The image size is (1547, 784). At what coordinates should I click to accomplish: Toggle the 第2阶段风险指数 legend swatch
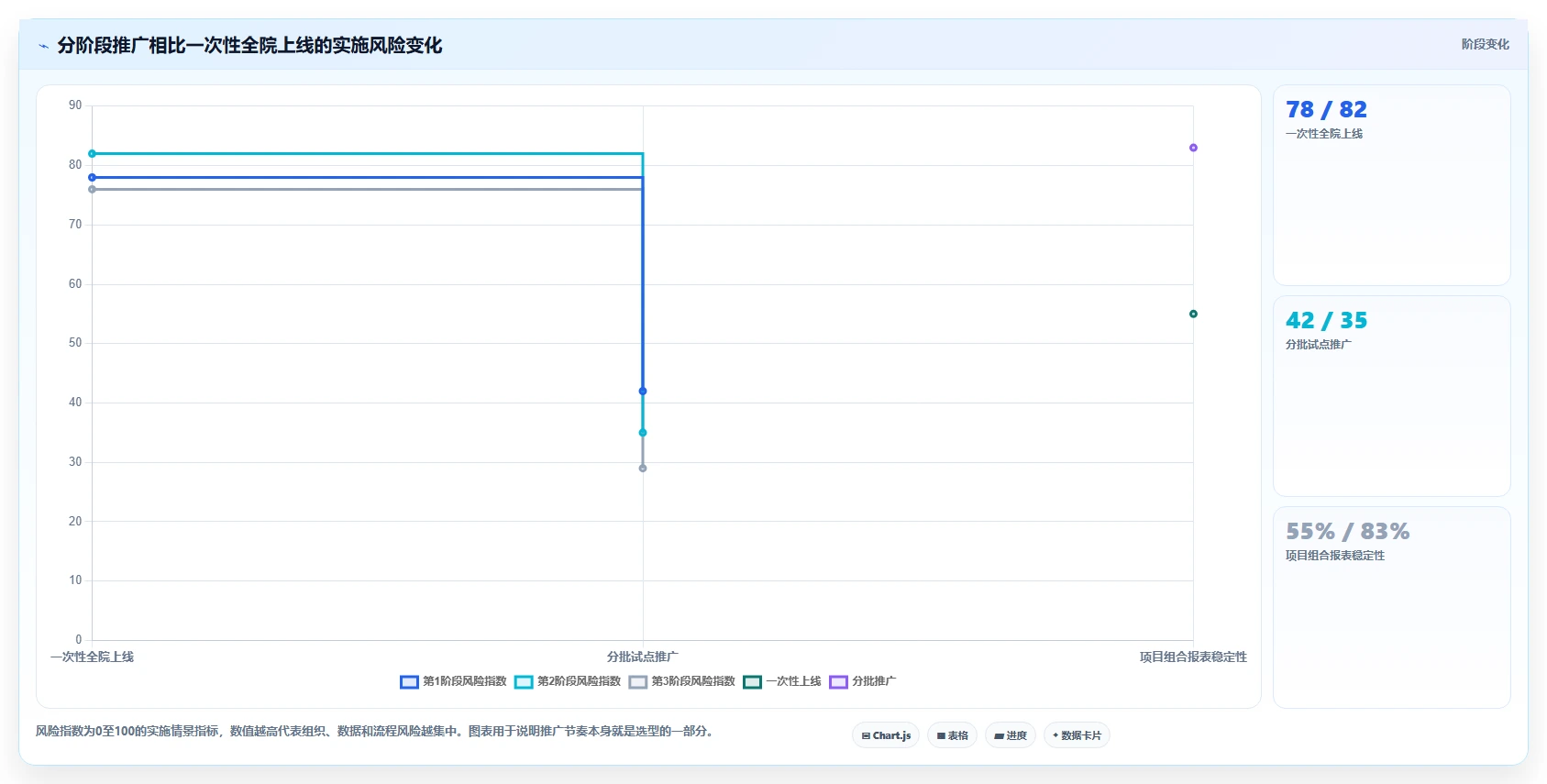tap(524, 681)
